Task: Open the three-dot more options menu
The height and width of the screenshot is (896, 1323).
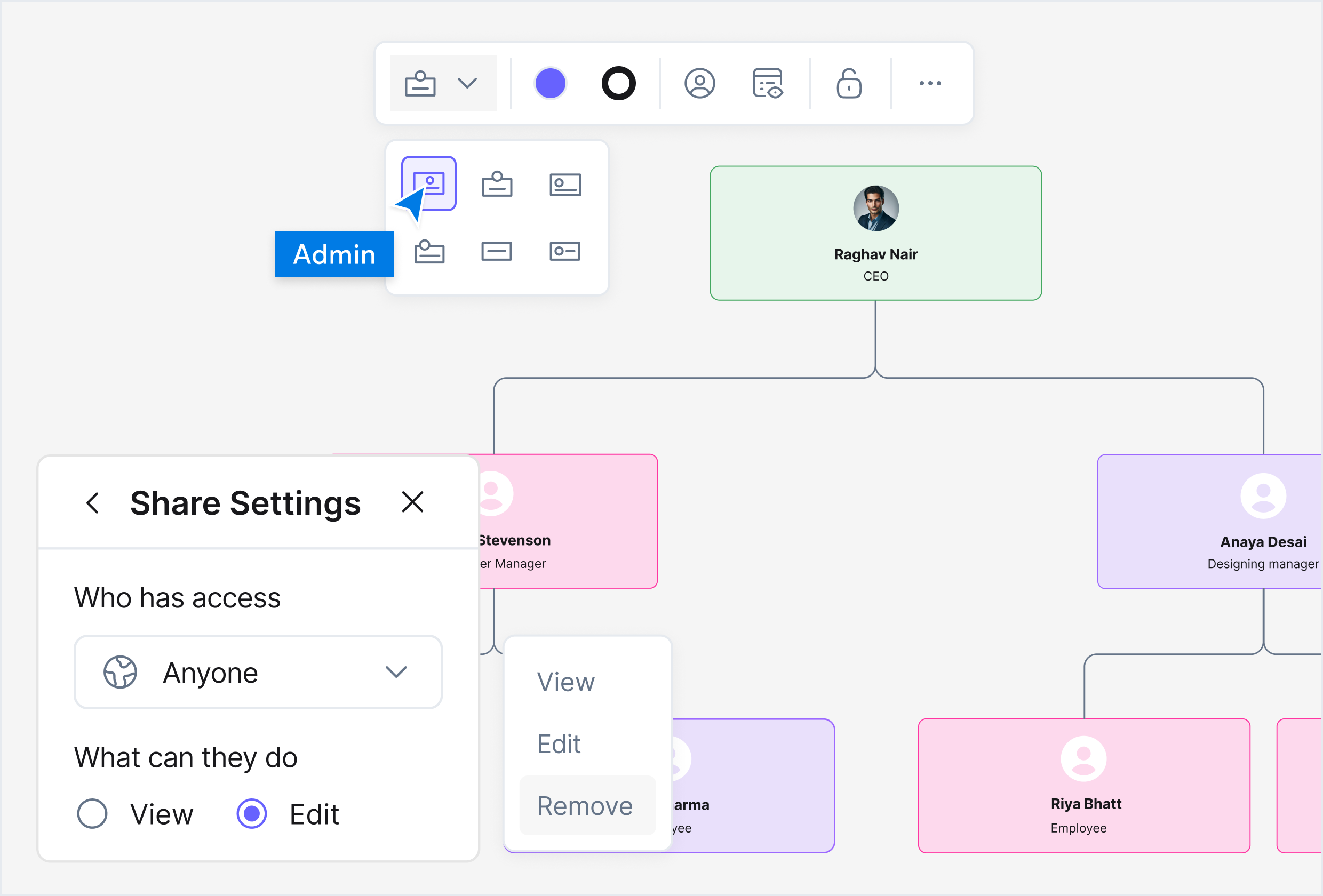Action: pyautogui.click(x=930, y=83)
